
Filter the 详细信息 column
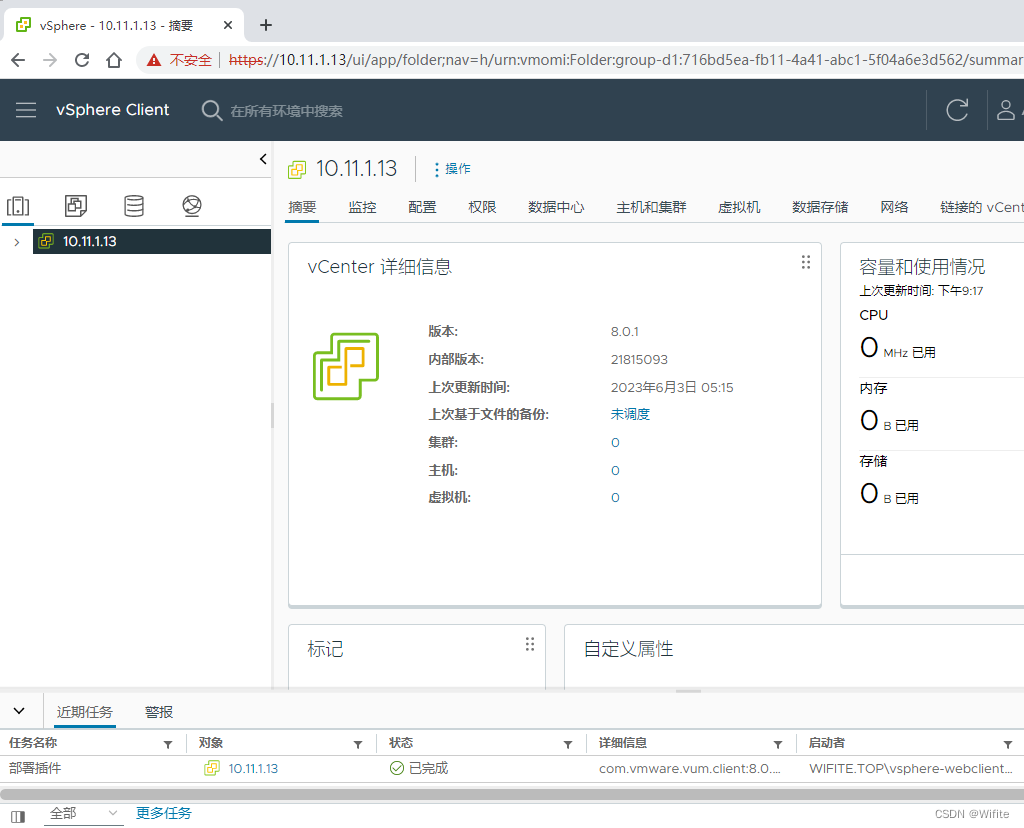point(778,744)
